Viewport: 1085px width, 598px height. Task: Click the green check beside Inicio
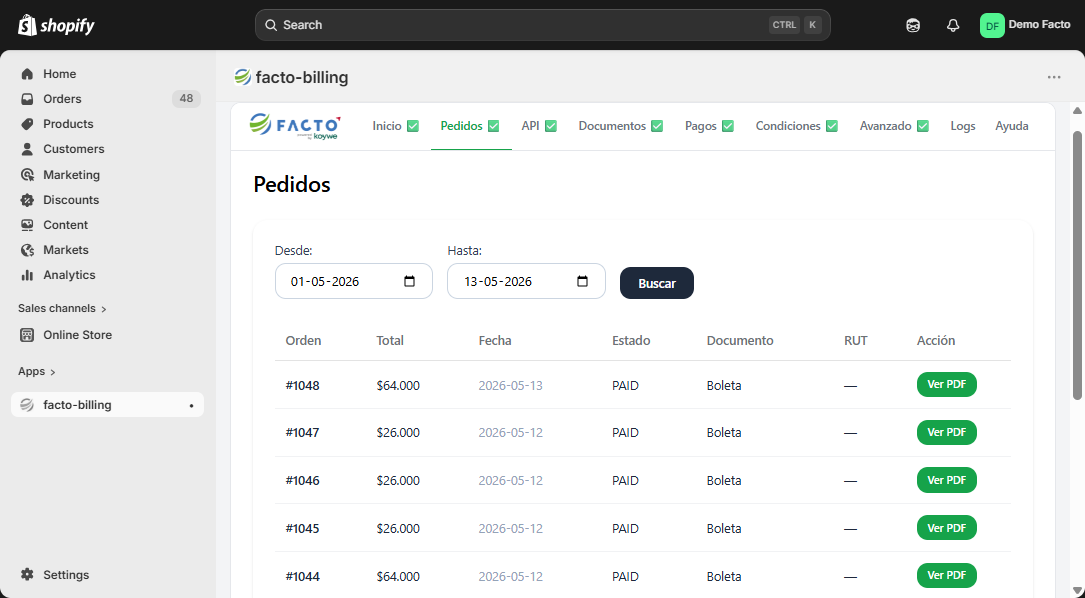pos(413,126)
